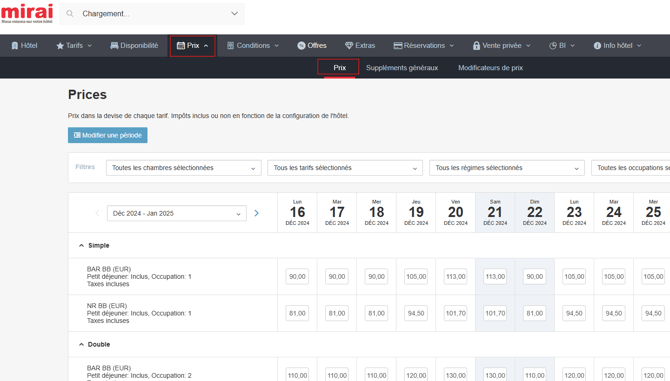Open the Déc 2024 - Jan 2025 selector
Screen dimensions: 670x381
coord(176,213)
